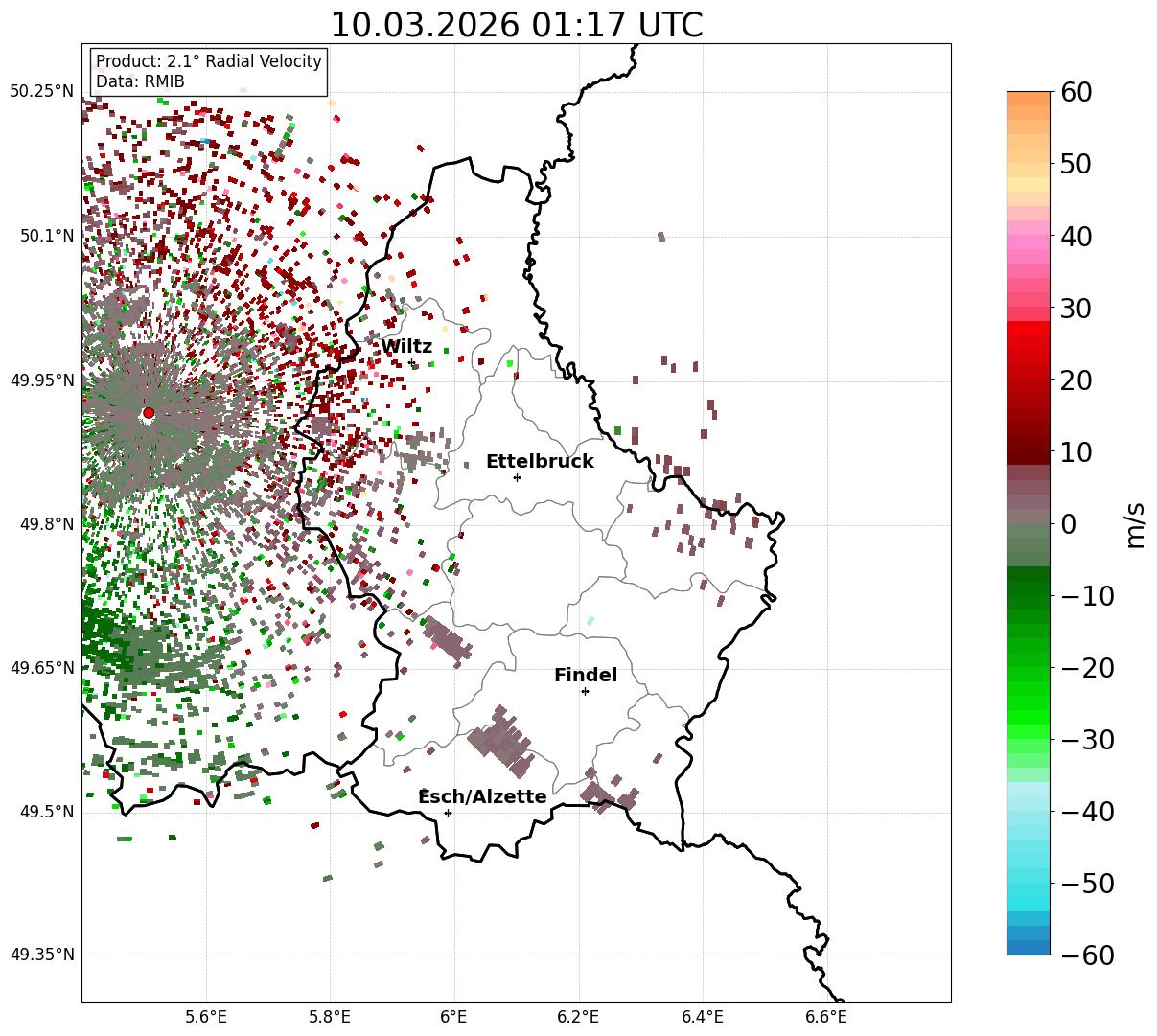Viewport: 1157px width, 1036px height.
Task: Click the 5.8°E longitude tick label
Action: [331, 1019]
